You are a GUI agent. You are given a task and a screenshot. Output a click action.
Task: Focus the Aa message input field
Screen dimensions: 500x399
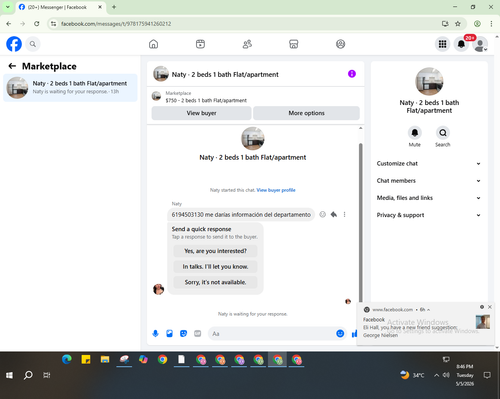[x=272, y=334]
